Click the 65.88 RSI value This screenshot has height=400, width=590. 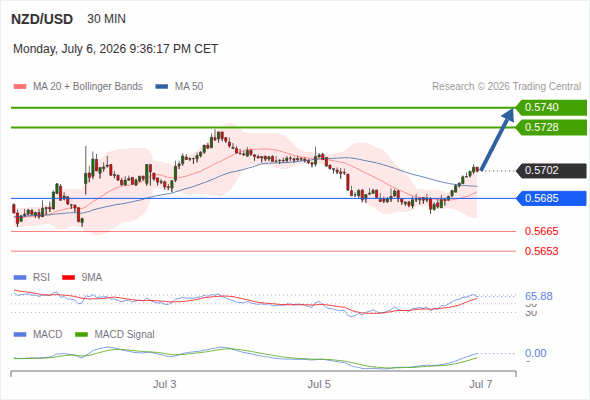point(539,297)
